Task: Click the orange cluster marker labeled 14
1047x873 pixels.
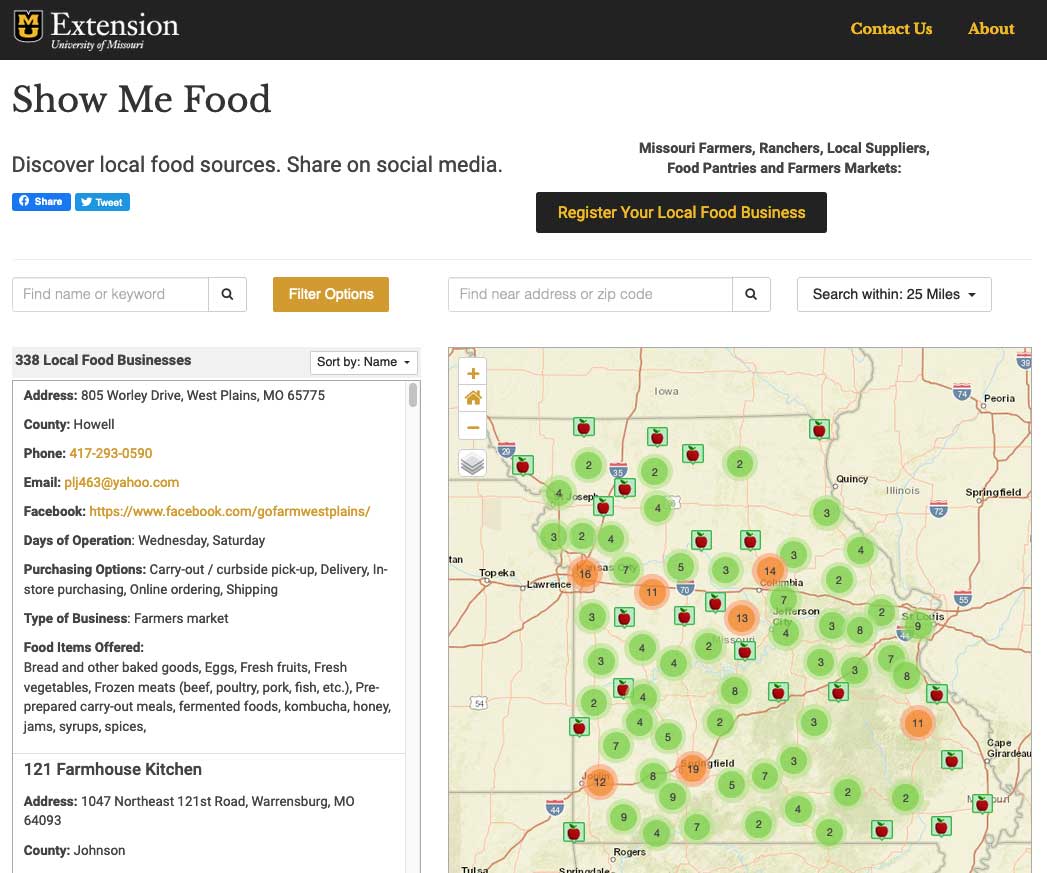Action: (769, 570)
